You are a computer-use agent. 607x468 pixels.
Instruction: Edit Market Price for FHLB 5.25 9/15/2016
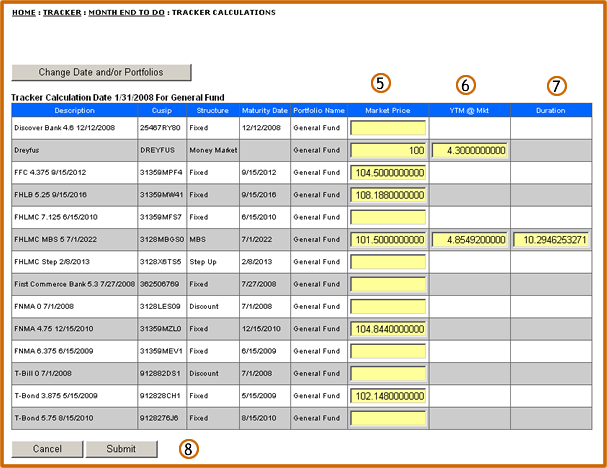(388, 195)
